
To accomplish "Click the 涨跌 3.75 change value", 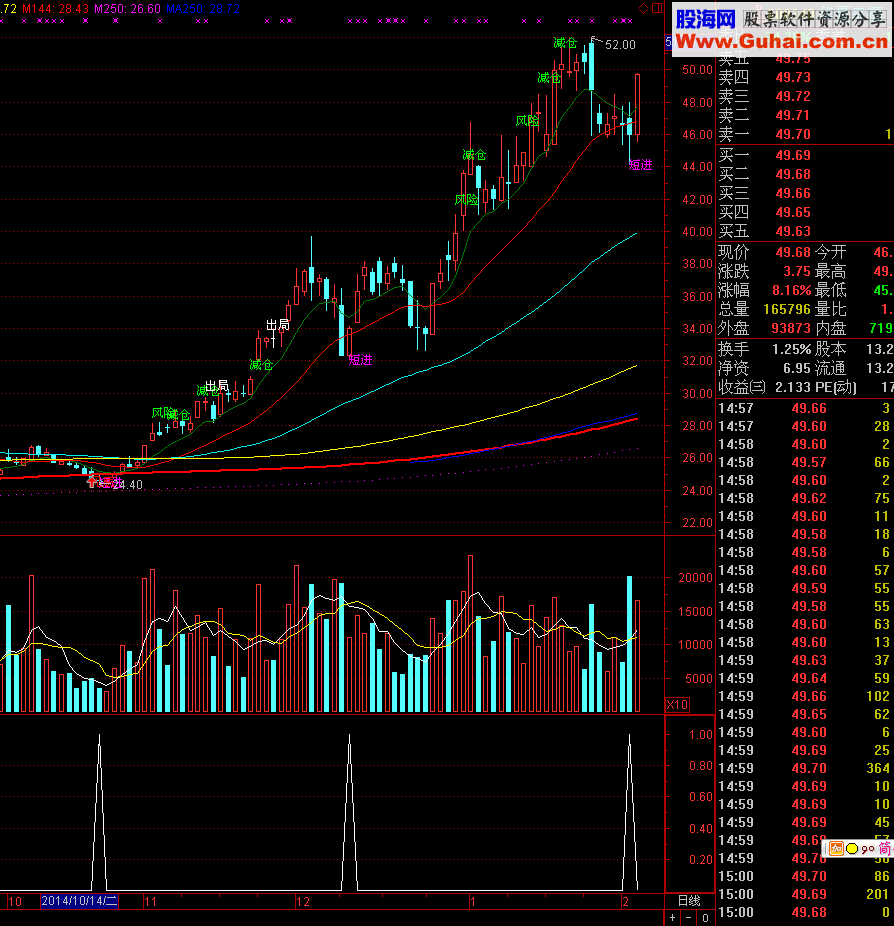I will [x=797, y=271].
